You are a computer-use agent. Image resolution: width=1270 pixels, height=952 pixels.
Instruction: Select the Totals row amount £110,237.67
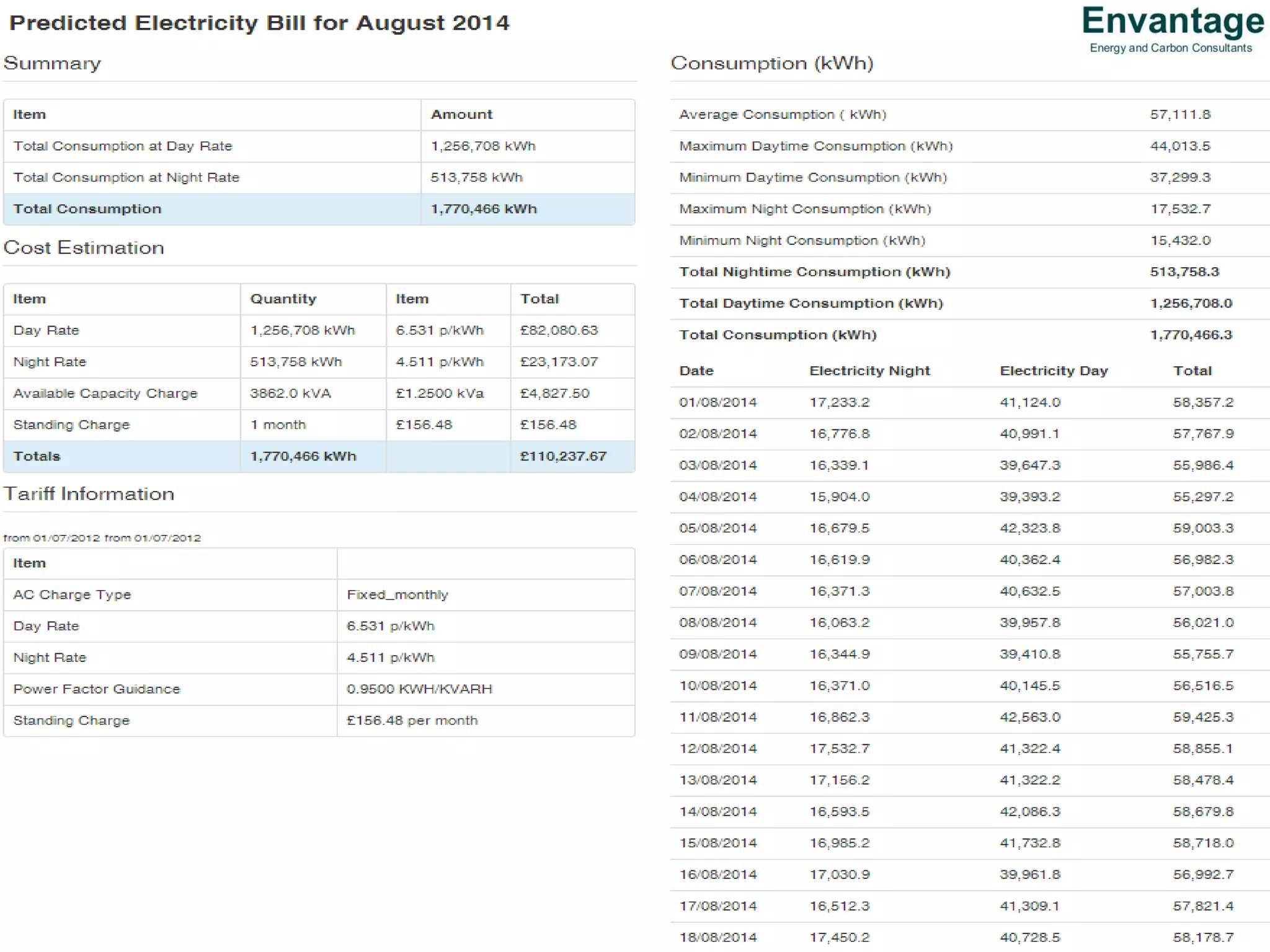coord(562,456)
